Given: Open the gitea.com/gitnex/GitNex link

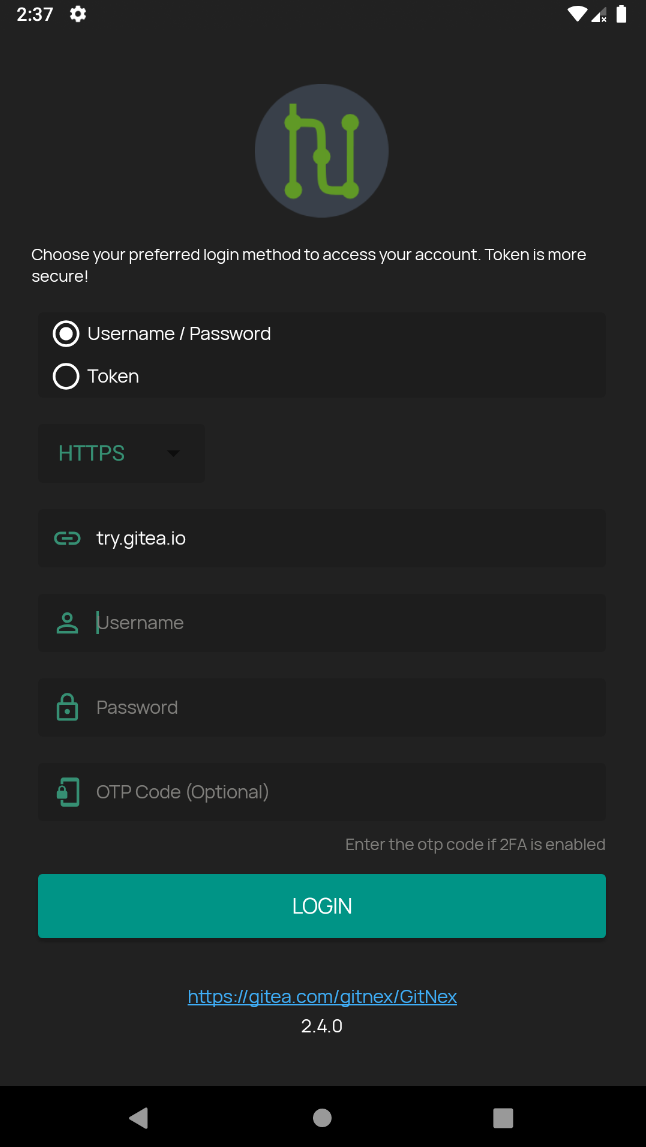Looking at the screenshot, I should [x=322, y=997].
